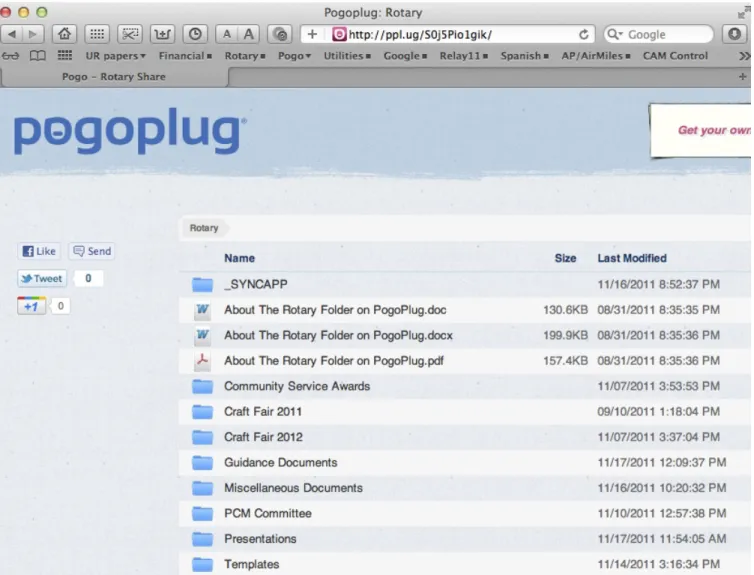Click the web clip scissors icon
Image resolution: width=754 pixels, height=575 pixels.
130,34
